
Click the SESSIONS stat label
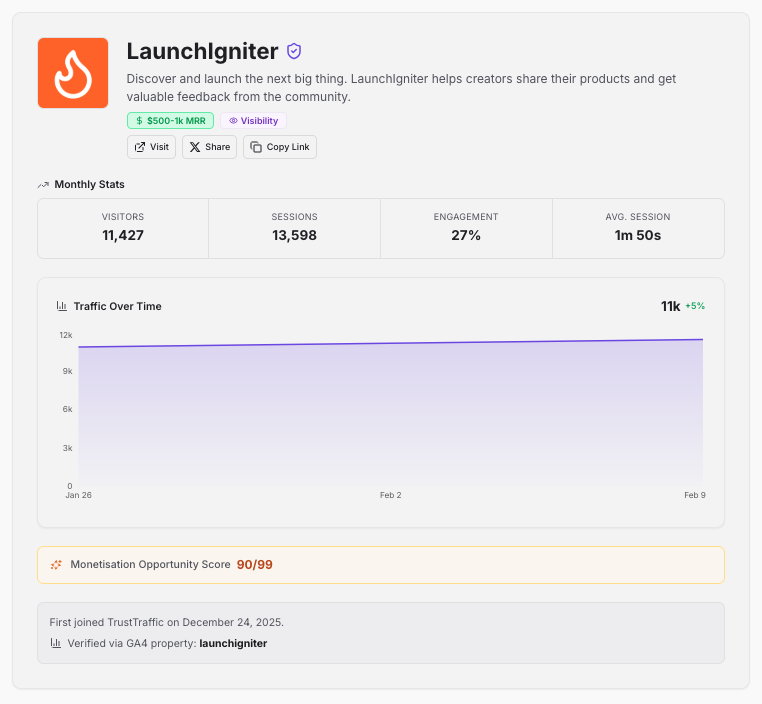tap(294, 217)
